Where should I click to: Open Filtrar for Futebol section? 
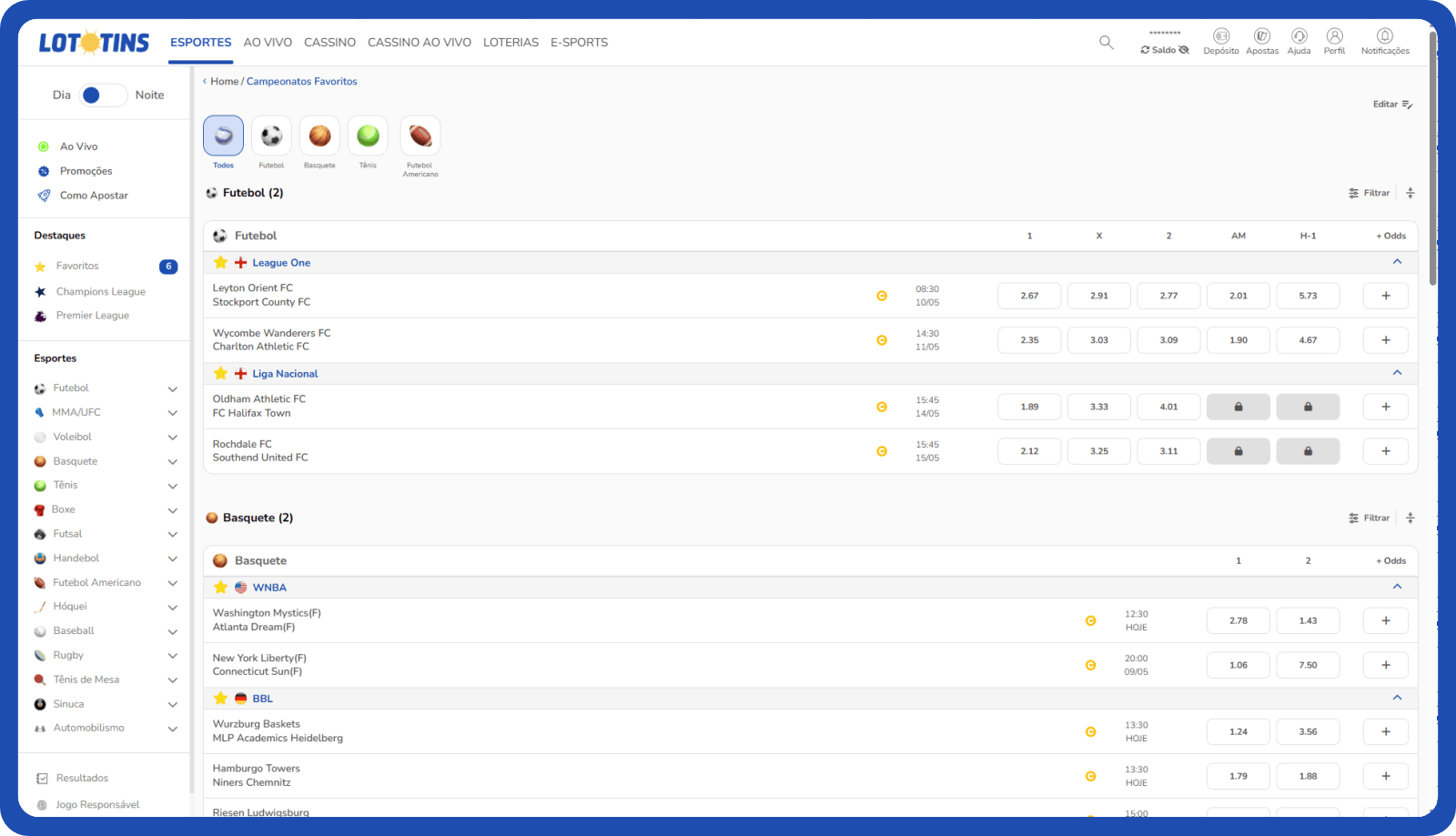pos(1370,193)
